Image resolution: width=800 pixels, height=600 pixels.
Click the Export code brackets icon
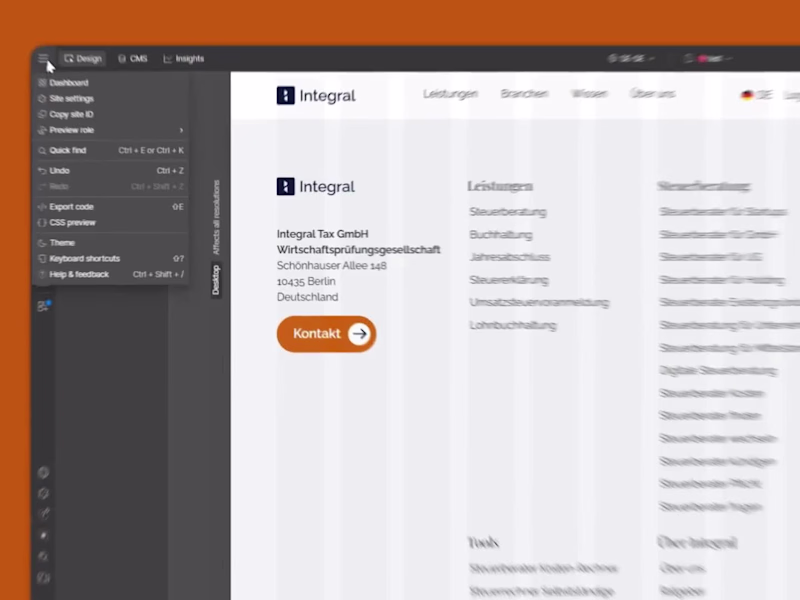(x=42, y=207)
